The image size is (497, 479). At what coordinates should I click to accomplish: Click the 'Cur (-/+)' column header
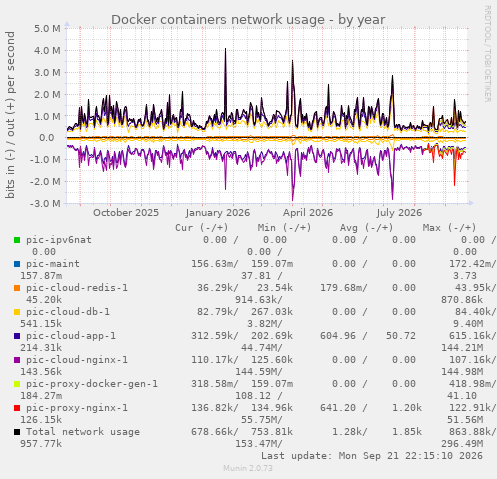coord(202,228)
